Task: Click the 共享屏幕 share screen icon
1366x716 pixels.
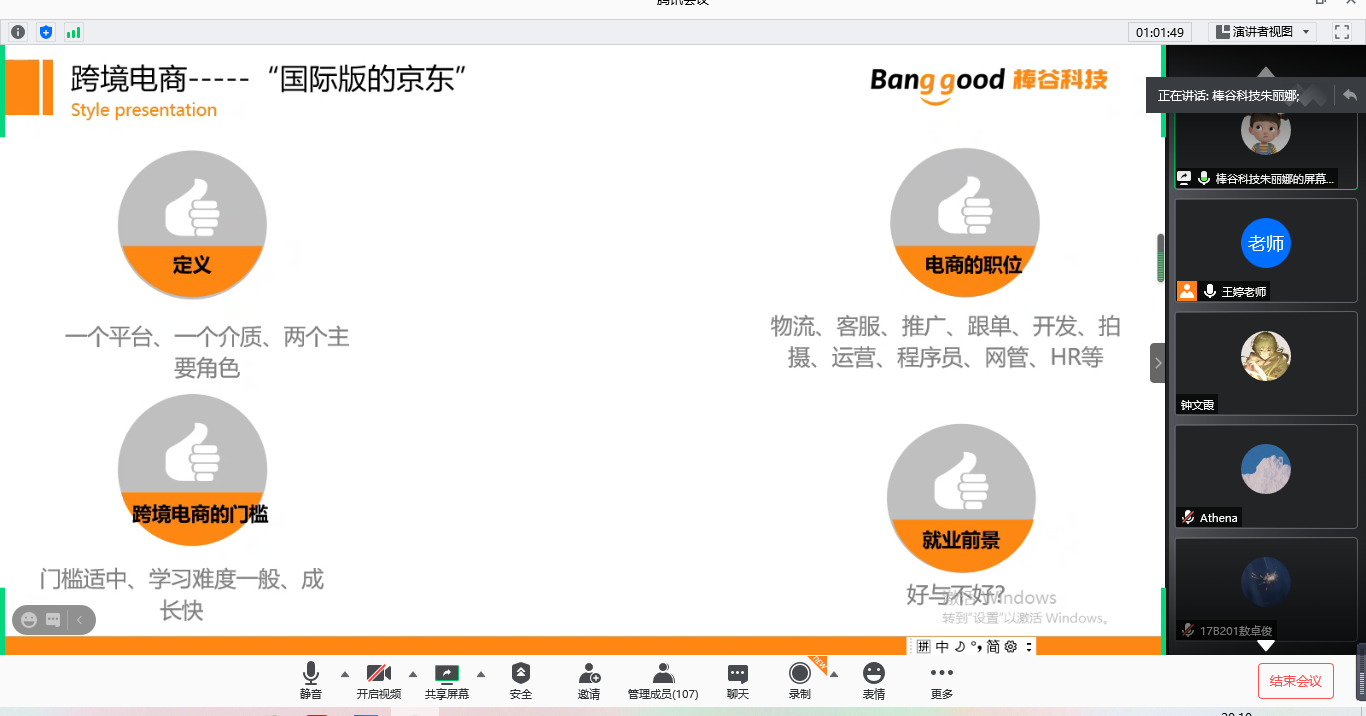Action: (x=447, y=680)
